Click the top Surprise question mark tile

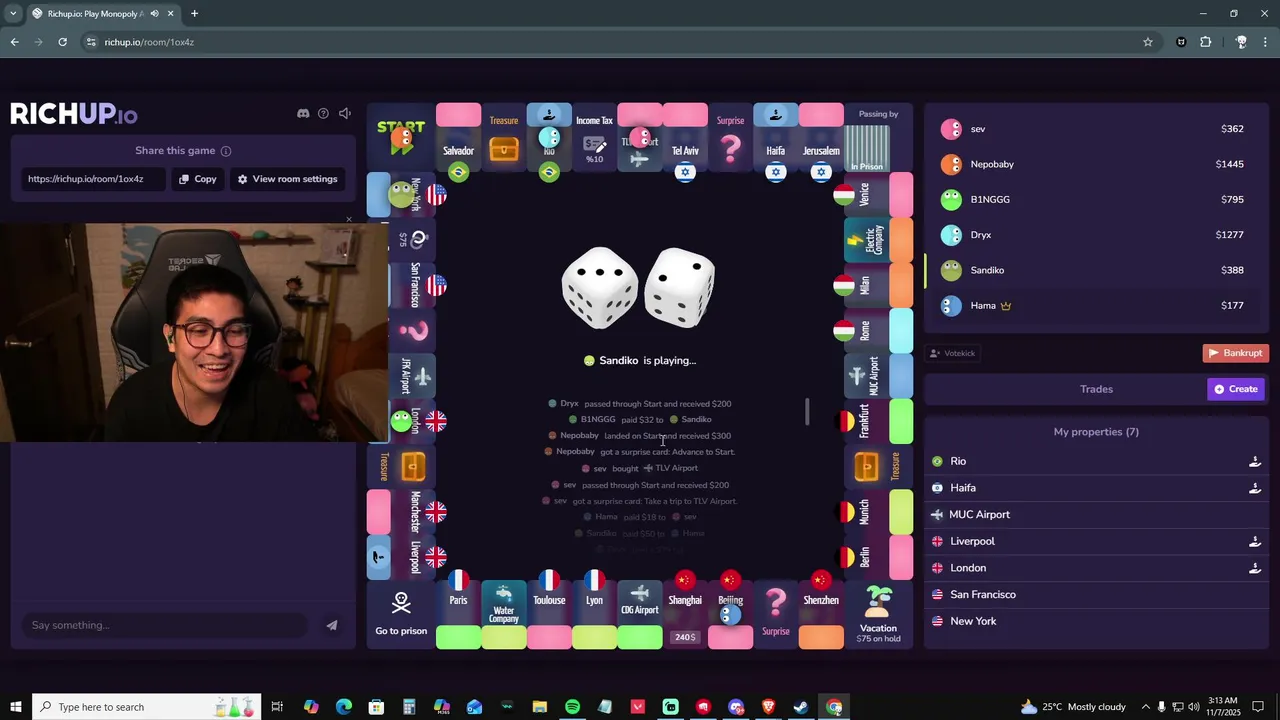pyautogui.click(x=730, y=138)
